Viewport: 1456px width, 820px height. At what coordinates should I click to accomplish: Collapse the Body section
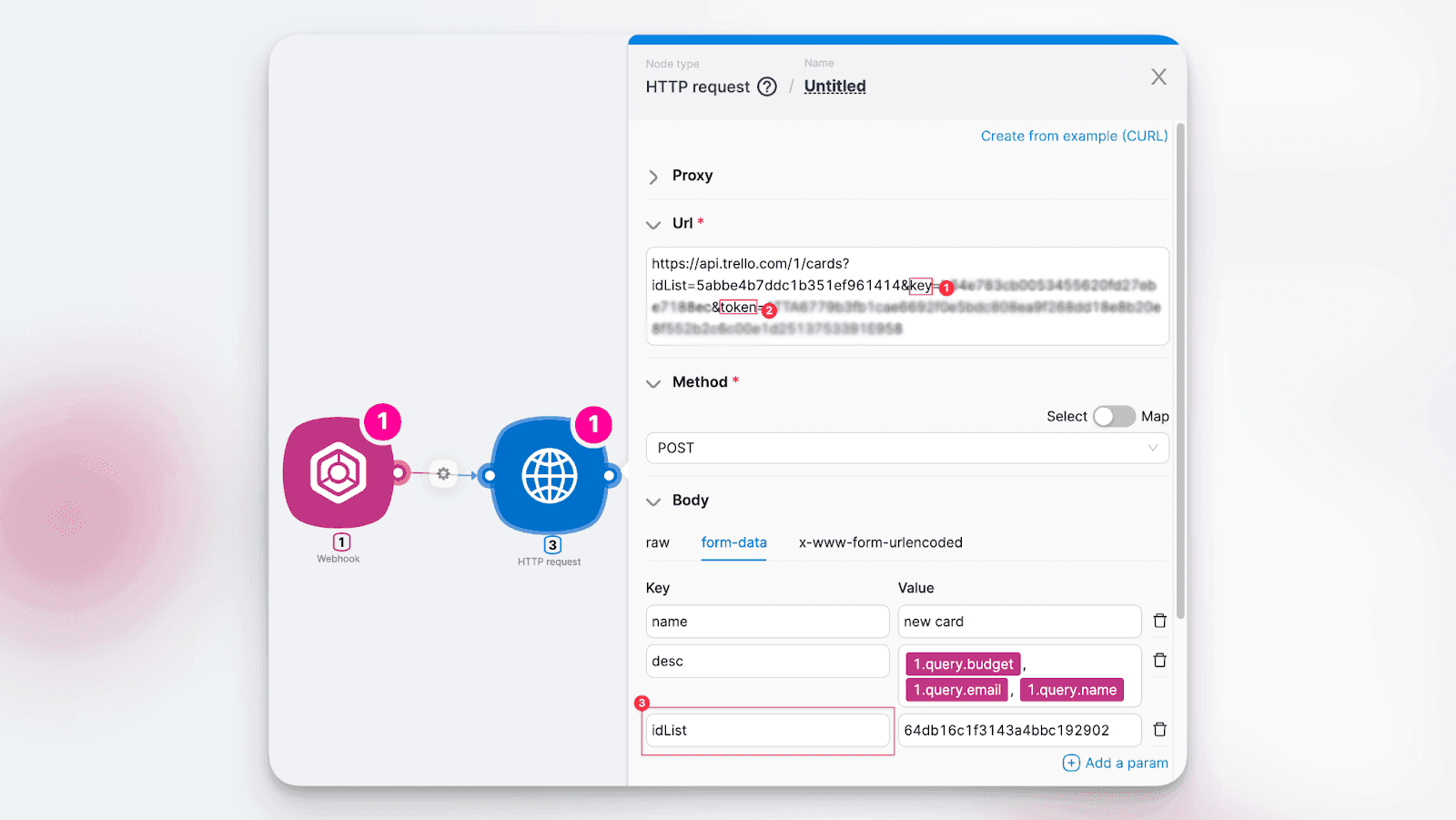(x=653, y=501)
